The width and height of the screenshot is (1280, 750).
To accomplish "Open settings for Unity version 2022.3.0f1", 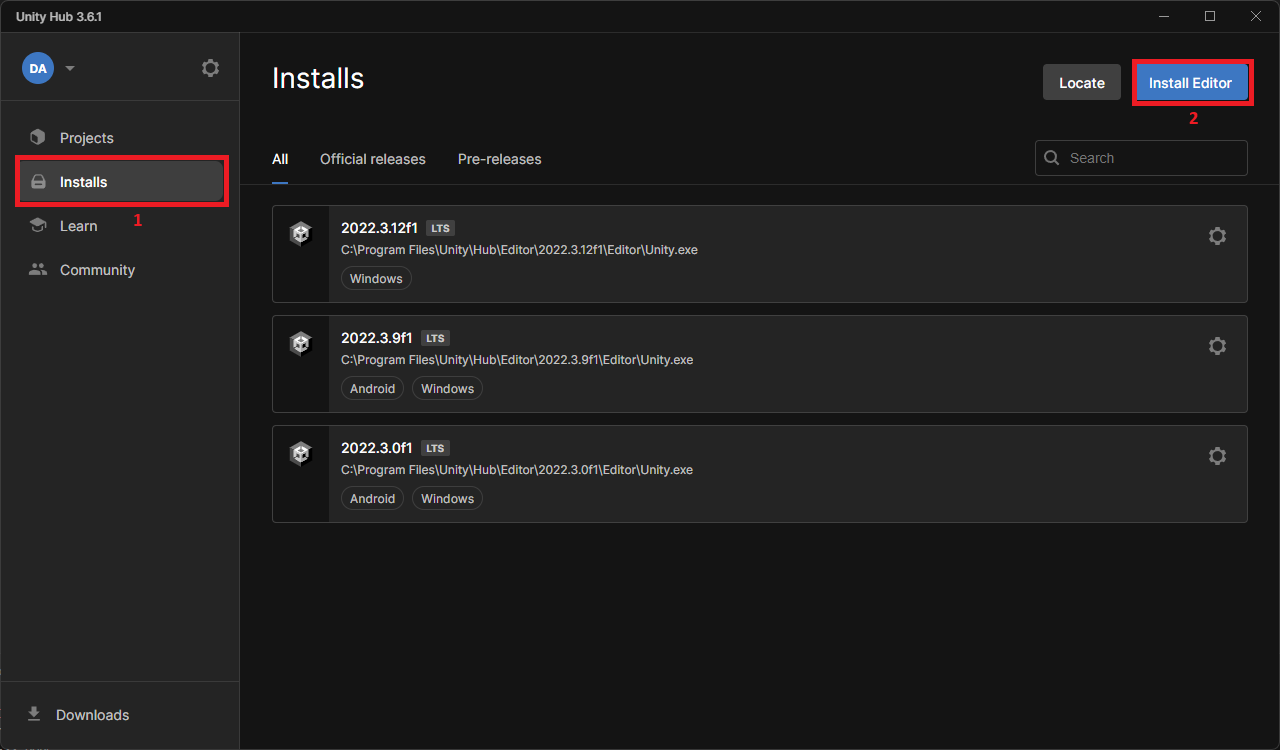I will pyautogui.click(x=1217, y=455).
